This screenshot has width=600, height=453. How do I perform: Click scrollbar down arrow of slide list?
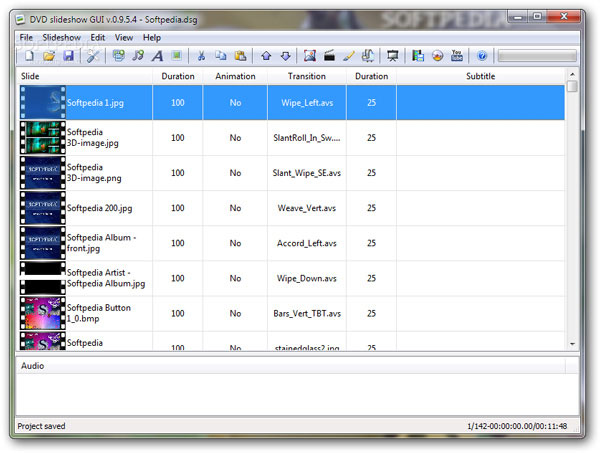pos(572,344)
